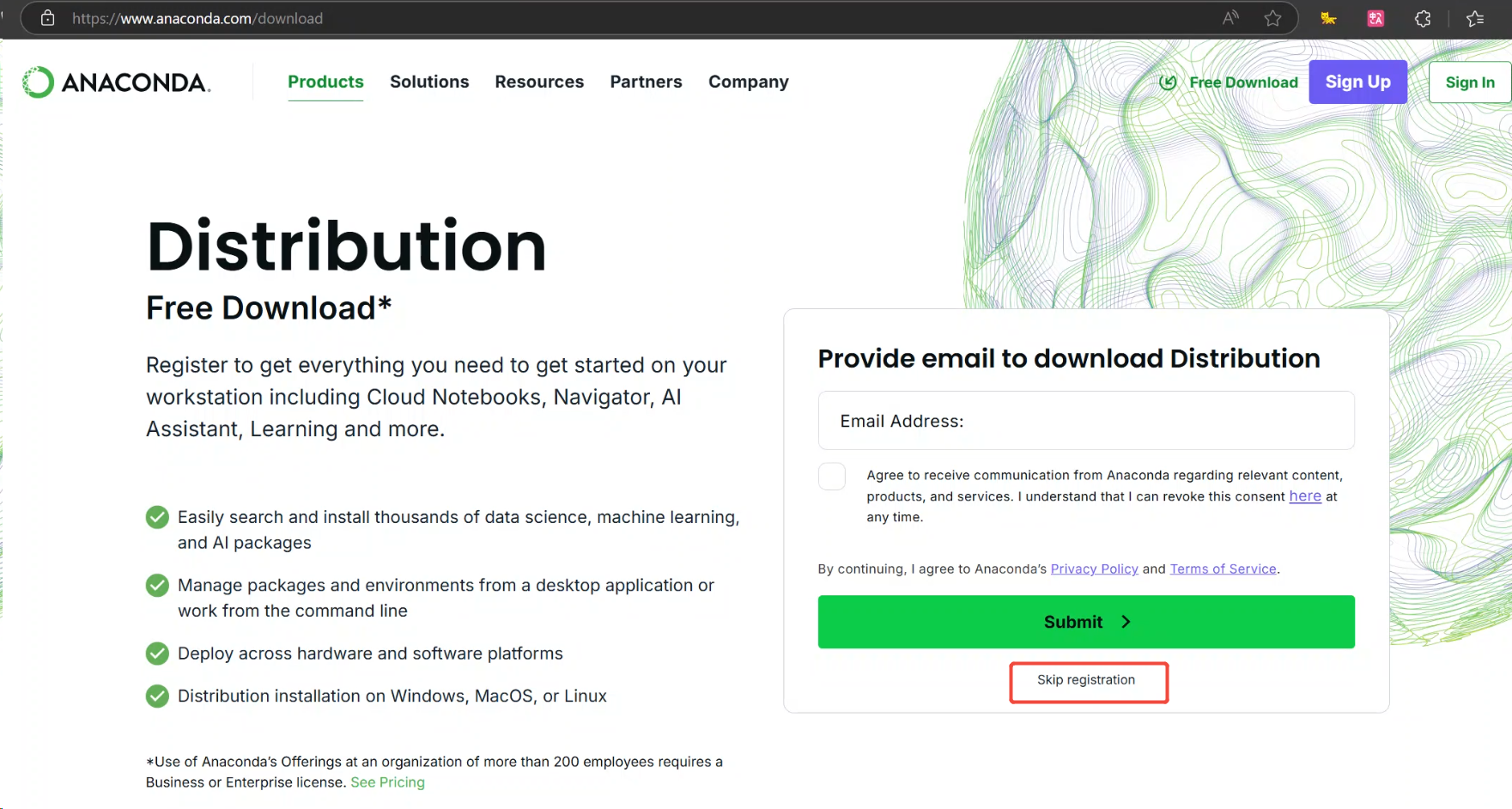The image size is (1512, 809).
Task: Click the site lock icon in address bar
Action: tap(48, 18)
